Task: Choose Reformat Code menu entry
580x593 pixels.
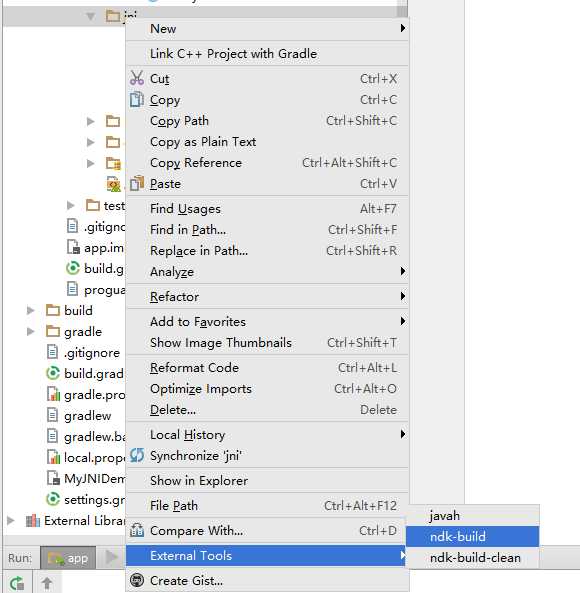Action: click(x=267, y=368)
